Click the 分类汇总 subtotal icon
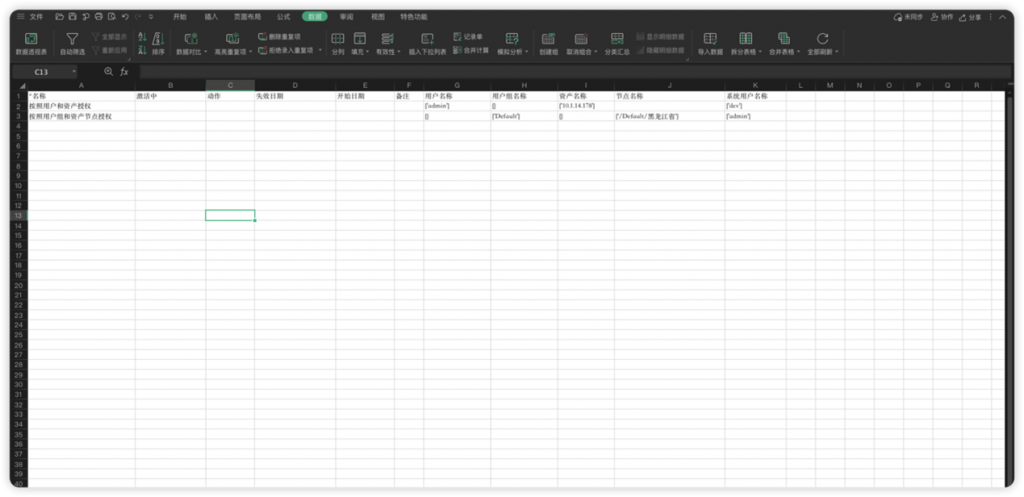Viewport: 1024px width, 497px height. tap(616, 39)
